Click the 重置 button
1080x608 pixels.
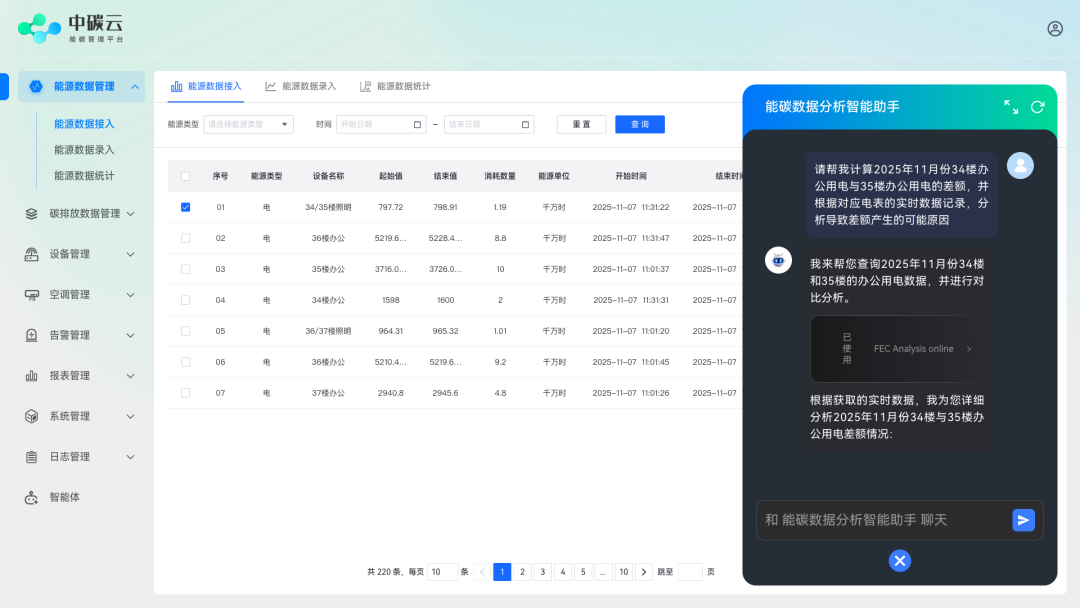pyautogui.click(x=581, y=125)
